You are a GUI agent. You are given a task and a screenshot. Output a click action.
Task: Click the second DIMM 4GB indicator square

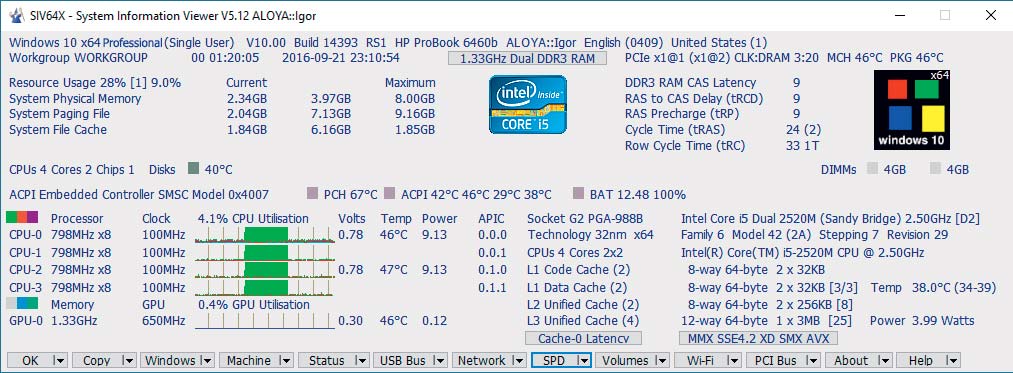click(935, 169)
